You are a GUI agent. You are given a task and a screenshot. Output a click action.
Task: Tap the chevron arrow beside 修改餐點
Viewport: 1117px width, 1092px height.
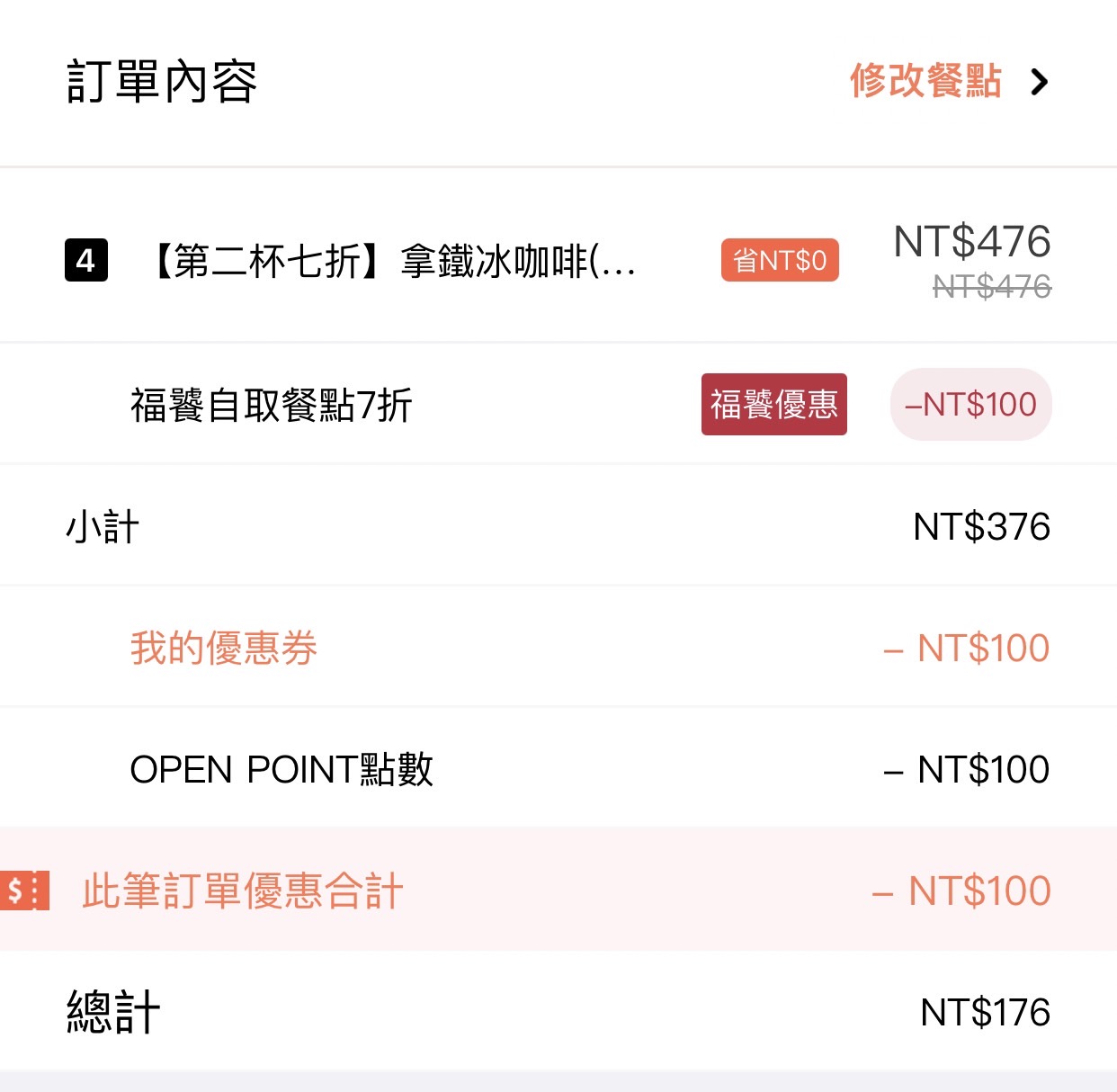point(1040,82)
